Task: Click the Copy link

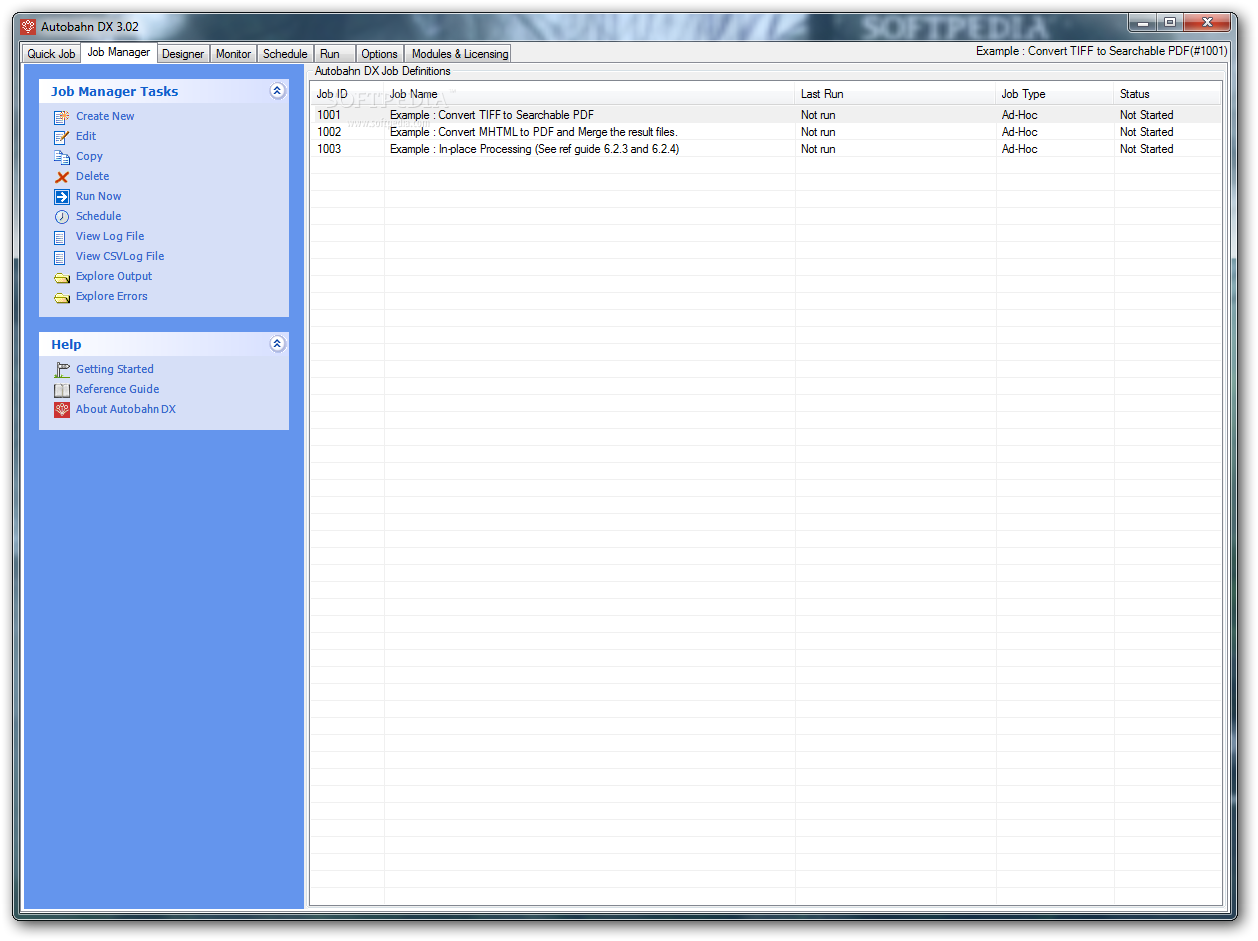Action: (x=89, y=156)
